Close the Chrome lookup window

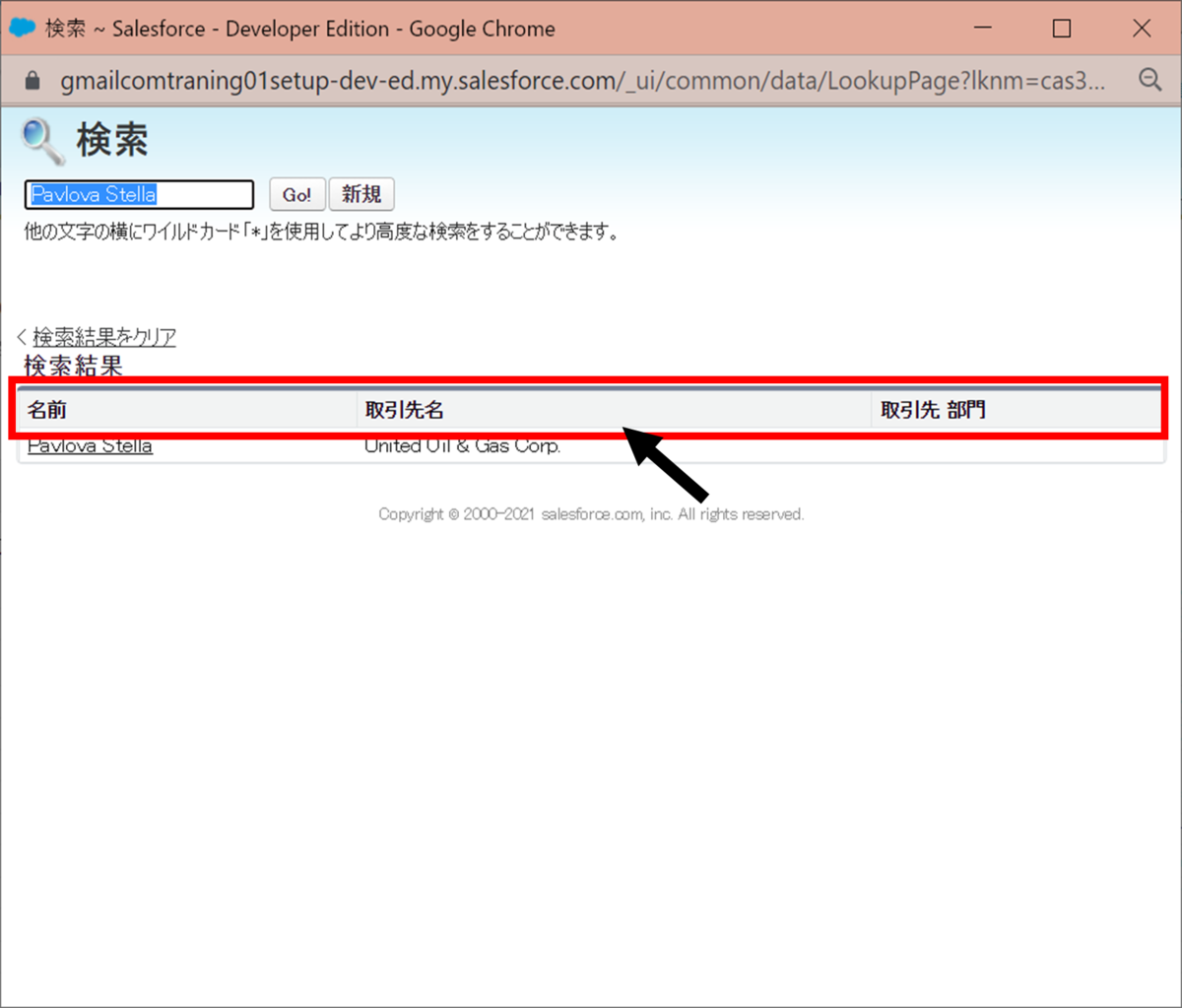click(1142, 29)
